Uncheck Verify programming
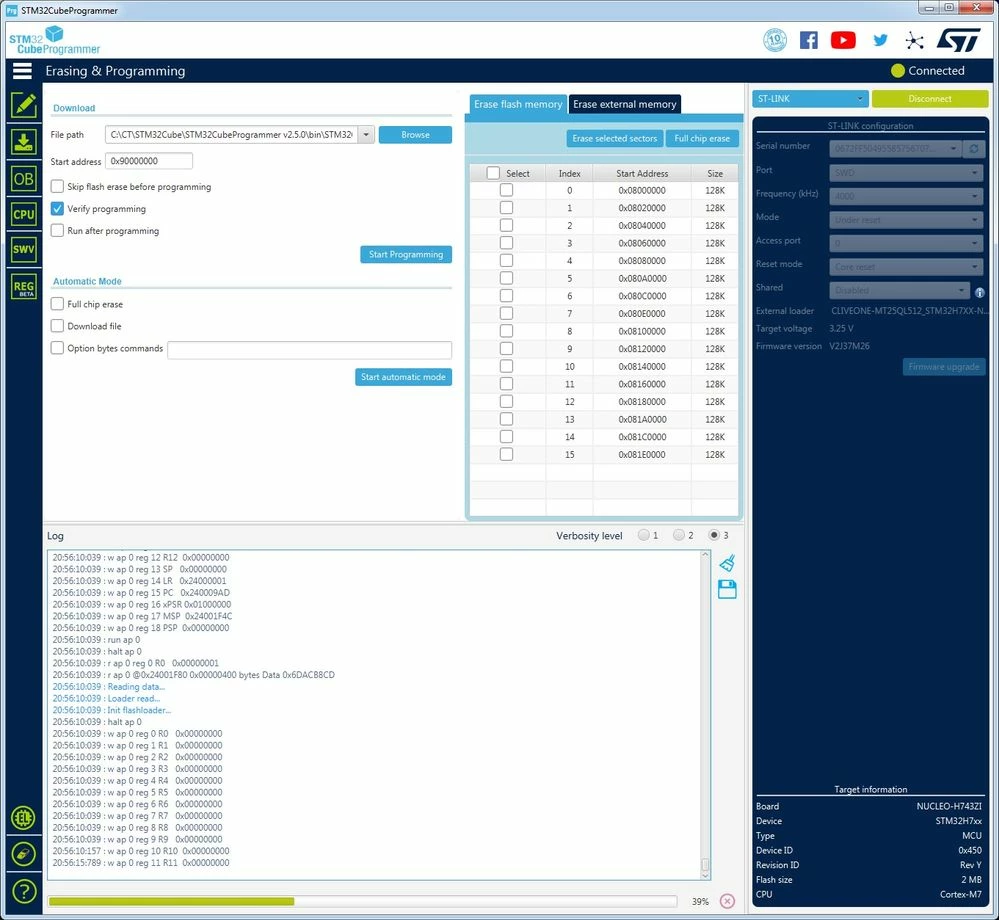Screen dimensions: 999x920 pos(57,208)
